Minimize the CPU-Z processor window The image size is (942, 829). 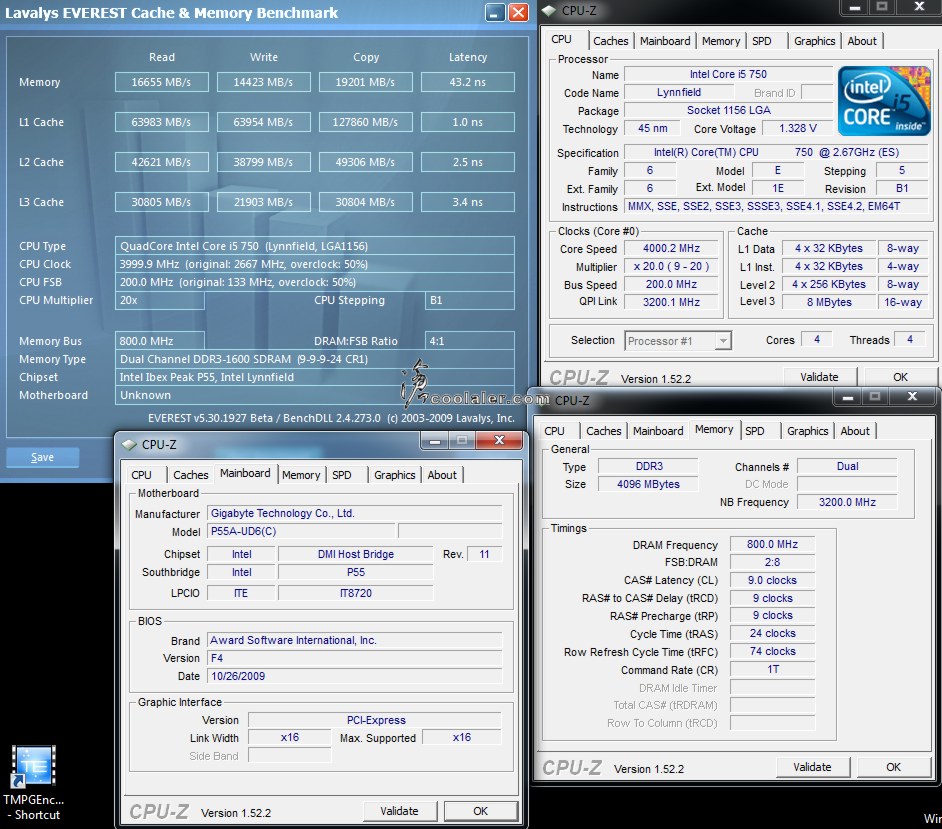tap(855, 7)
